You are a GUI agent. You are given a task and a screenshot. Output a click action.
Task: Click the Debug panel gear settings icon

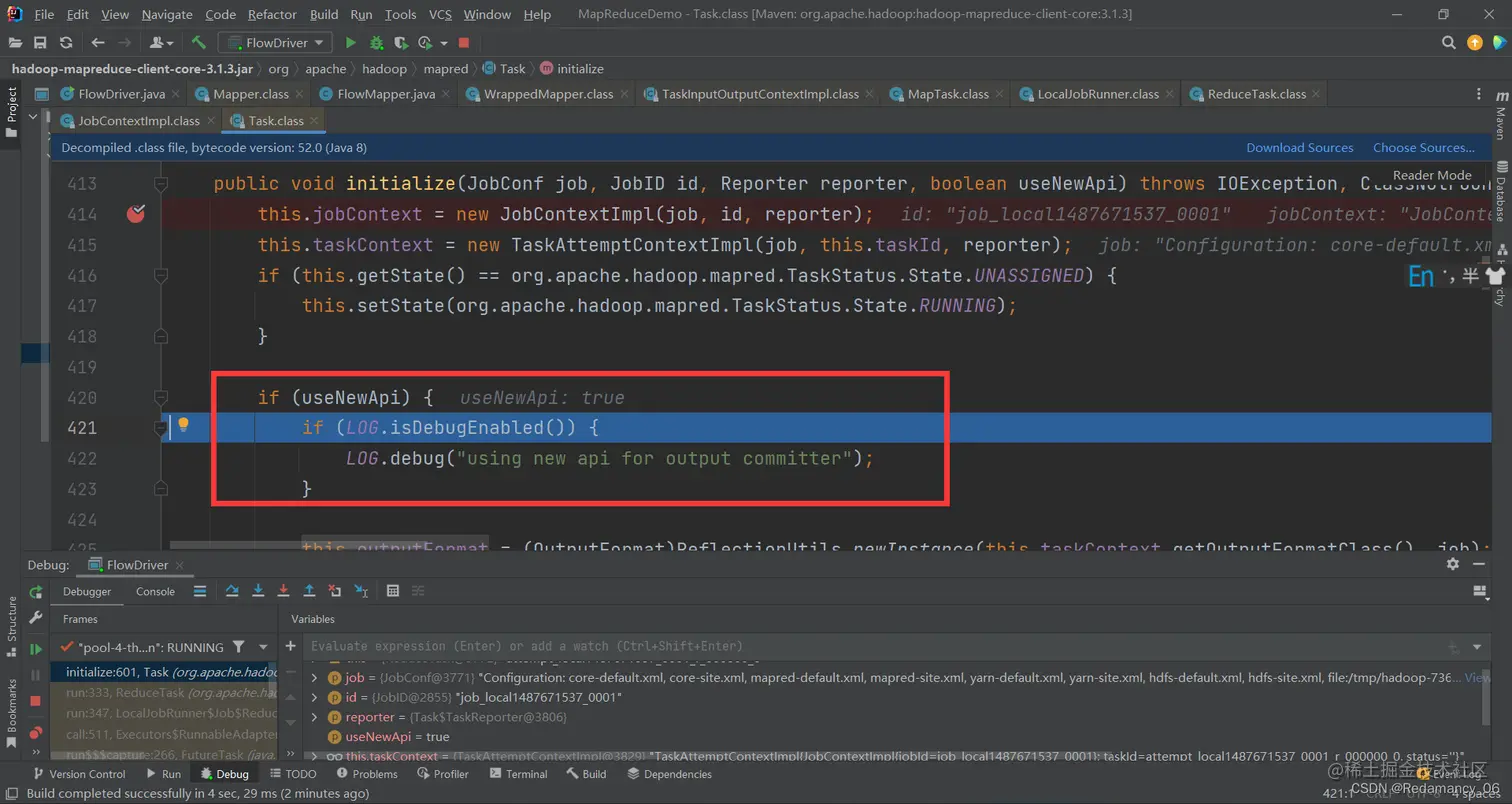pyautogui.click(x=1453, y=564)
